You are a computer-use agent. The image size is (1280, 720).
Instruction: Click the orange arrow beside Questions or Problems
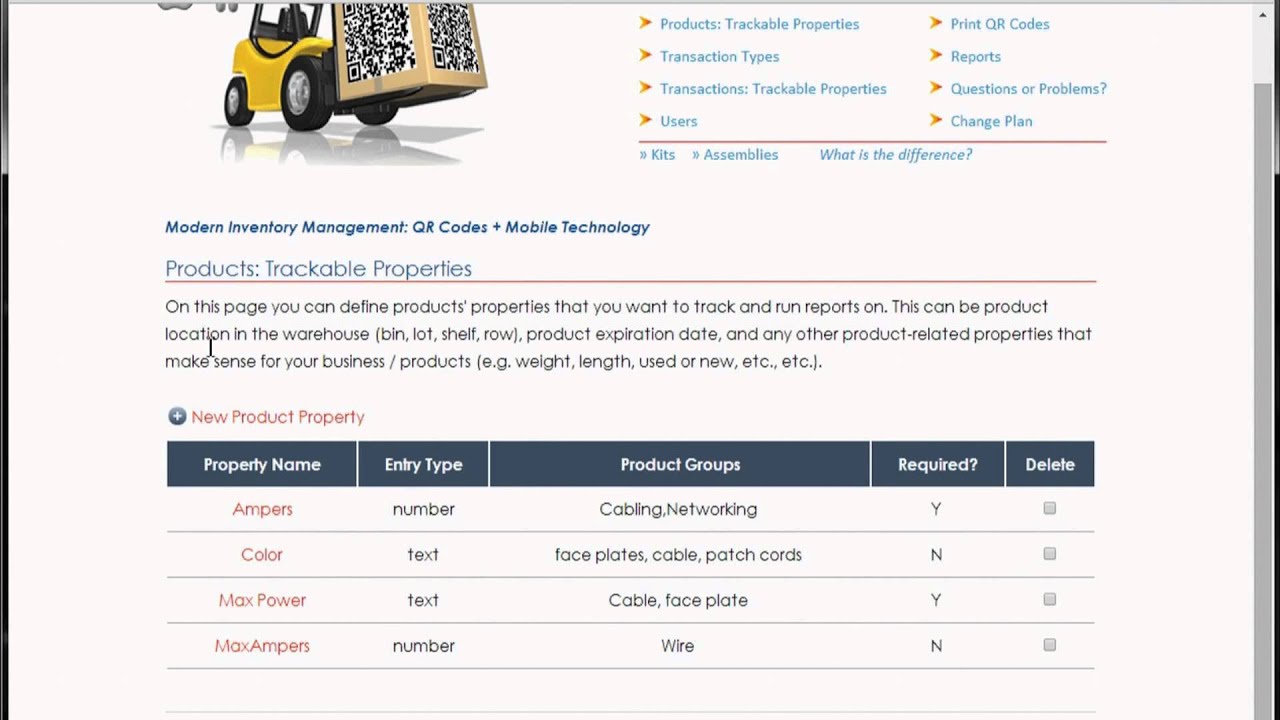(936, 88)
